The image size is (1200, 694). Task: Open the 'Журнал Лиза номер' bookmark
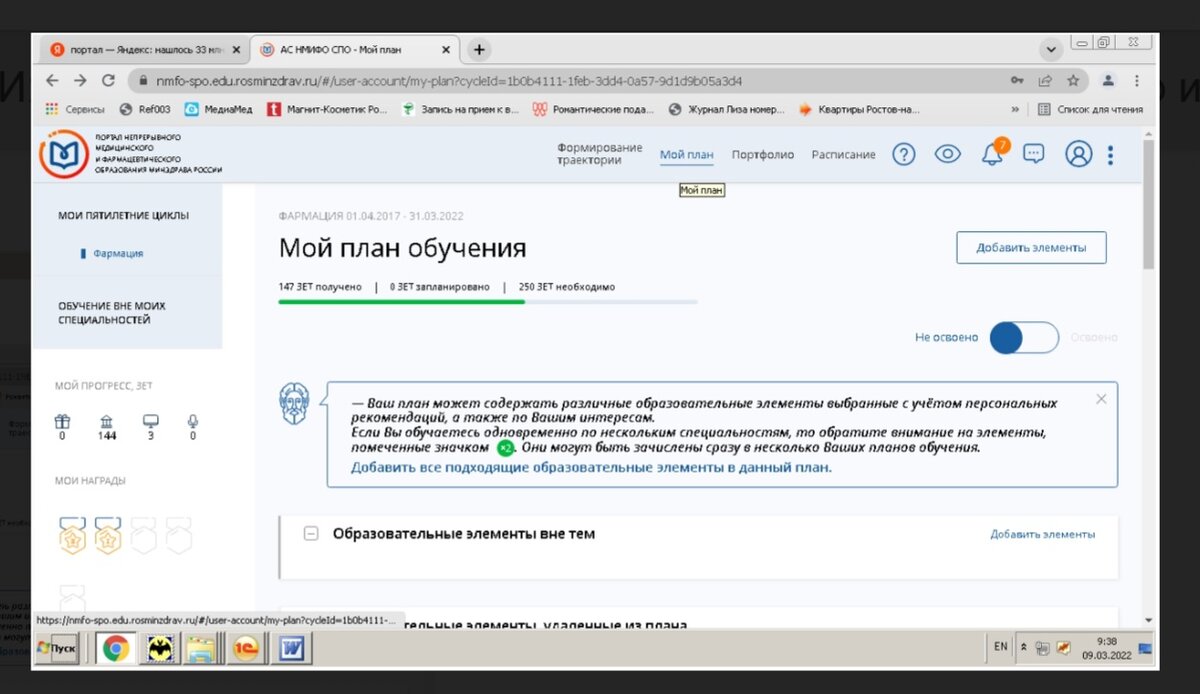[726, 109]
